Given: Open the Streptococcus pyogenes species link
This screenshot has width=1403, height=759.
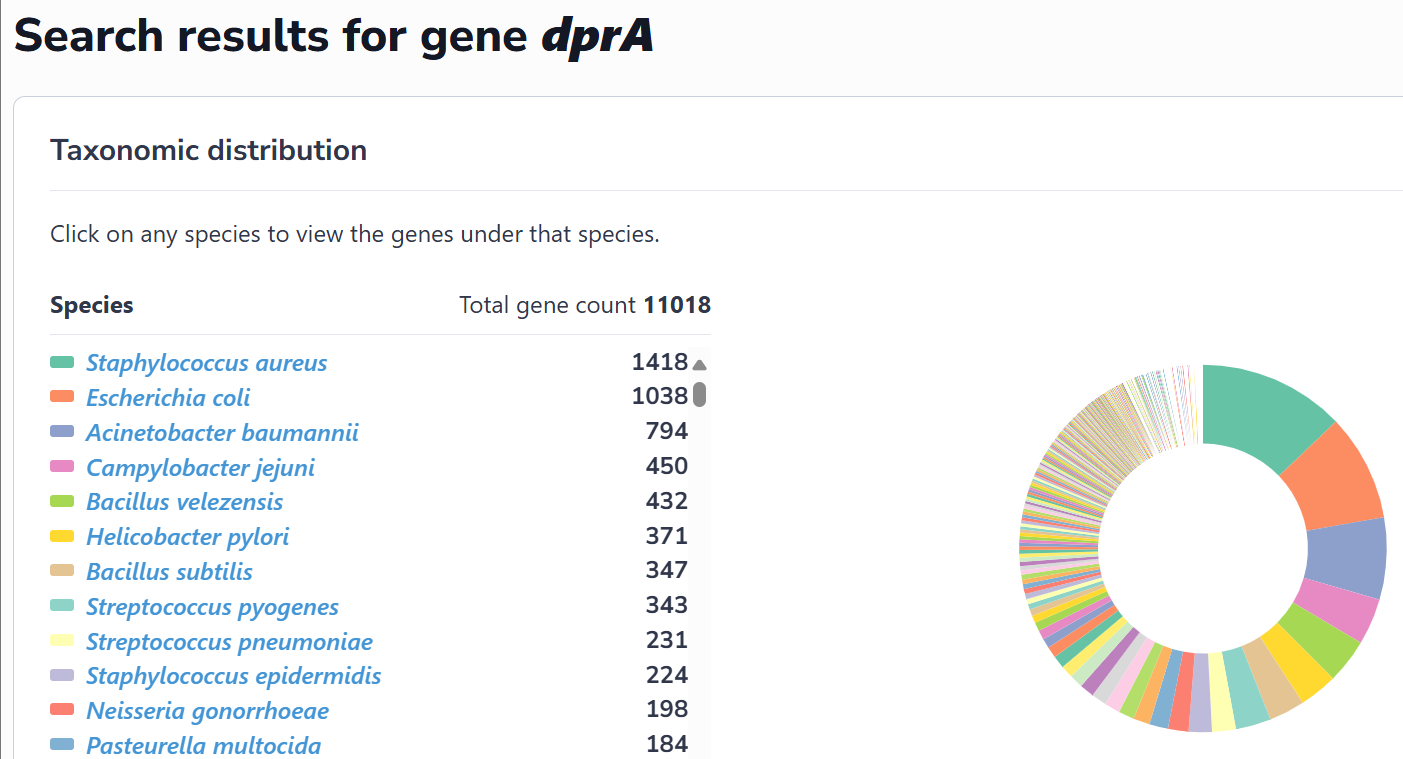Looking at the screenshot, I should (x=212, y=606).
